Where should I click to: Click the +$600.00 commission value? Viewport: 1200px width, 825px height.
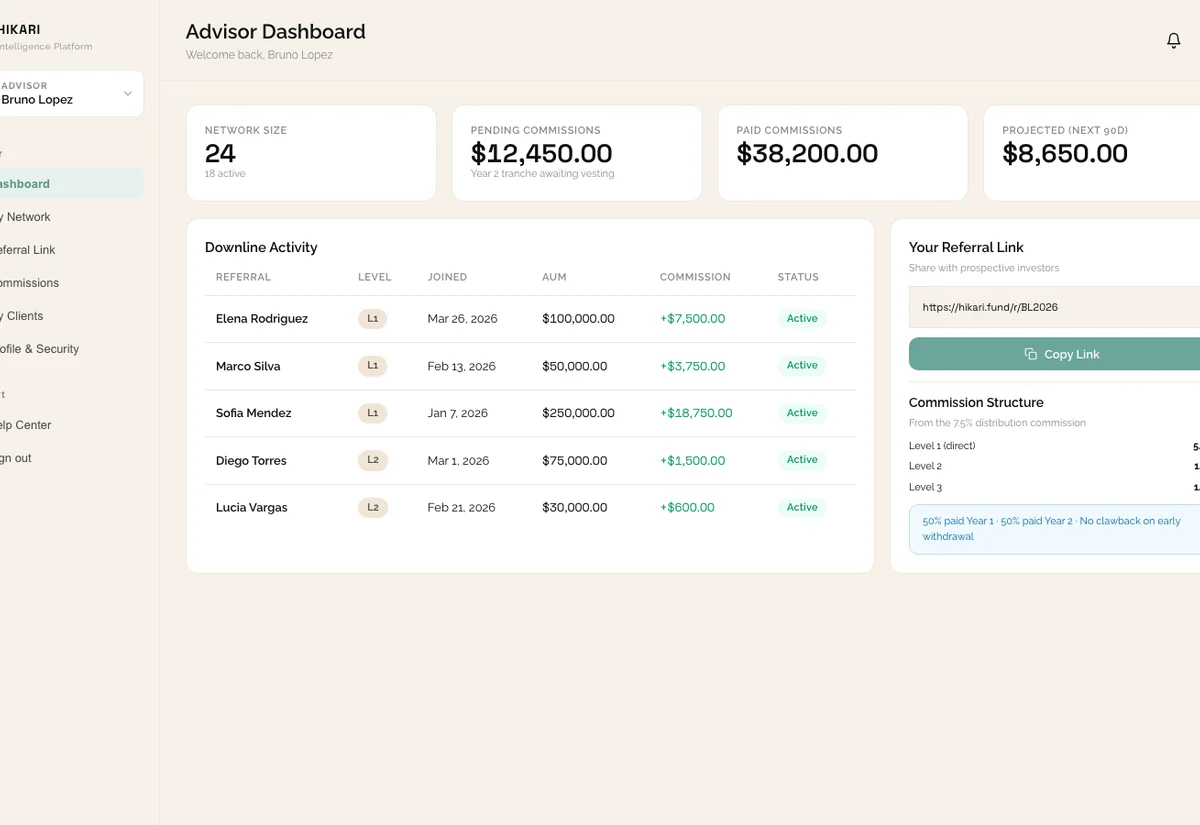click(x=687, y=508)
